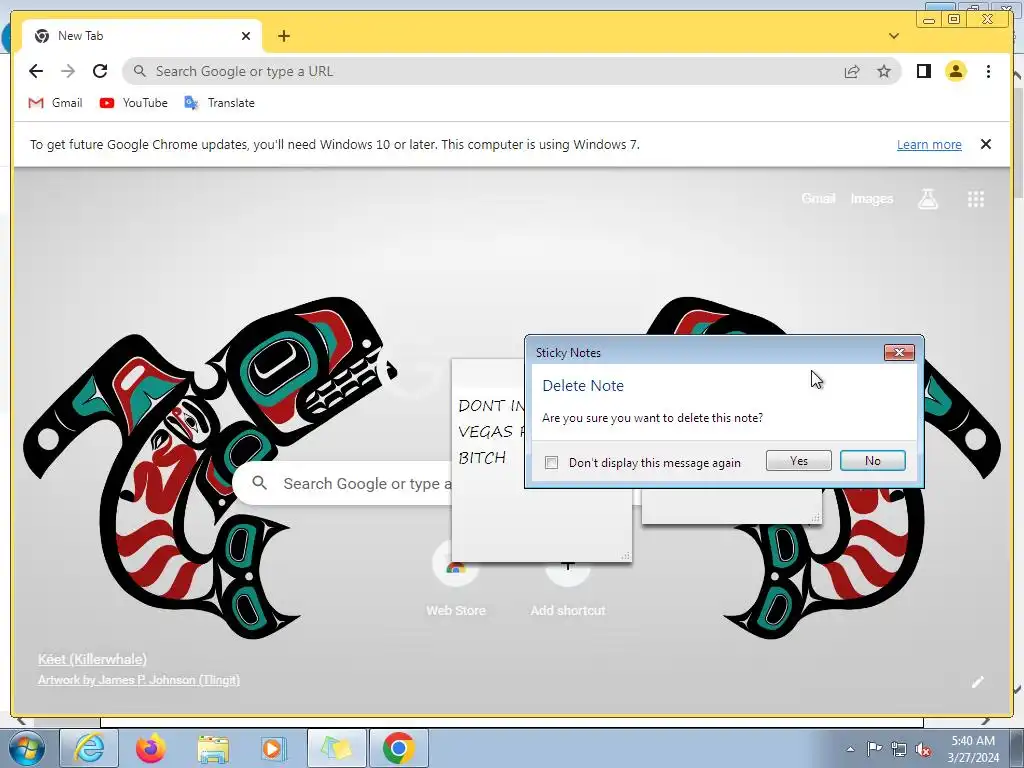Open the Gmail bookmark
The height and width of the screenshot is (768, 1024).
[56, 103]
